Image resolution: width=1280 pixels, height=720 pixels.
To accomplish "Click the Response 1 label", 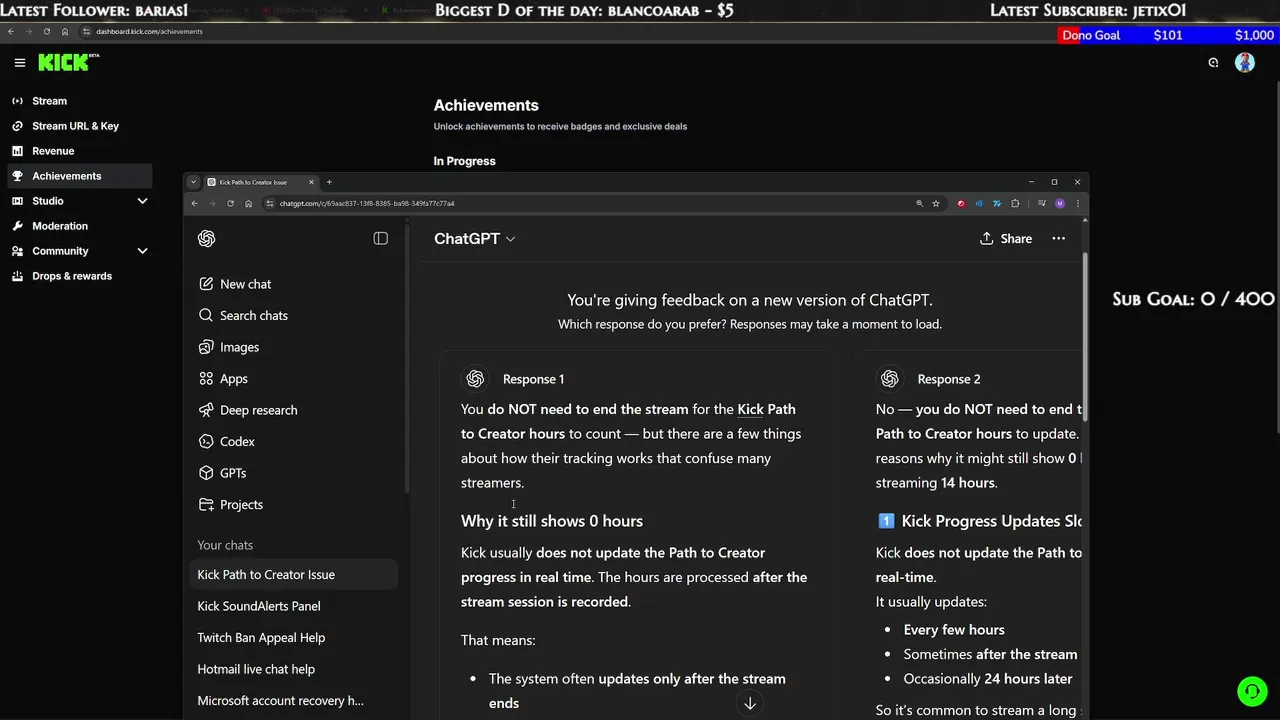I will point(533,379).
